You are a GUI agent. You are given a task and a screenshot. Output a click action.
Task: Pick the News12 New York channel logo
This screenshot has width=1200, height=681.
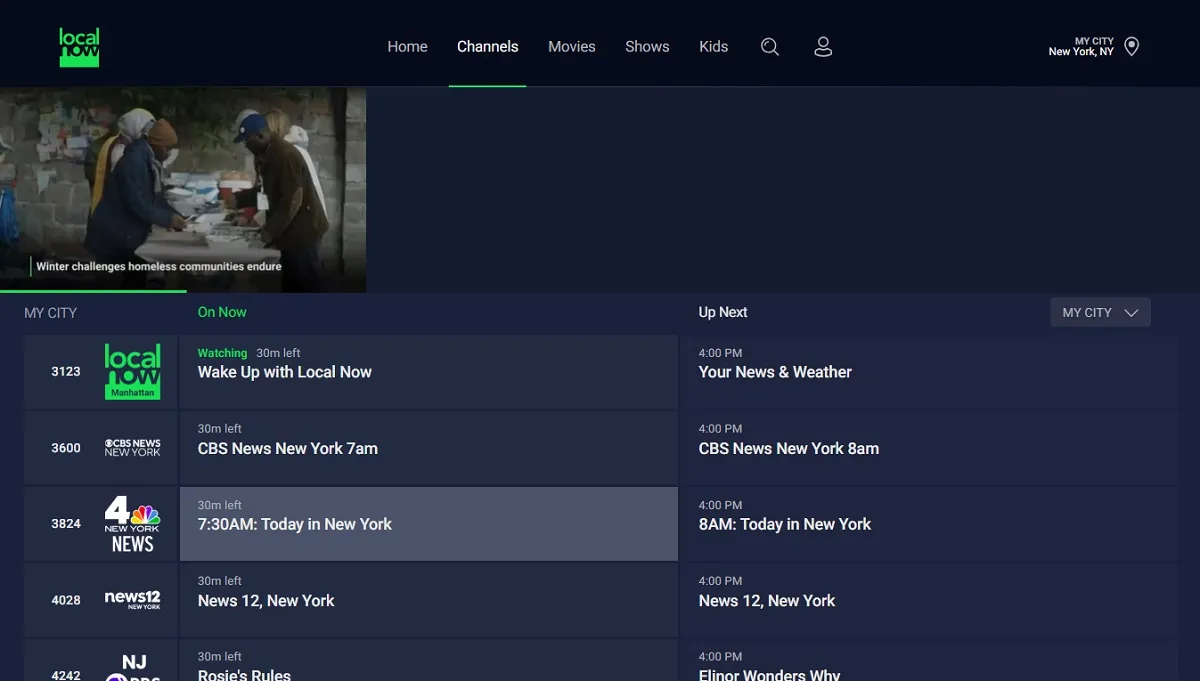tap(132, 600)
